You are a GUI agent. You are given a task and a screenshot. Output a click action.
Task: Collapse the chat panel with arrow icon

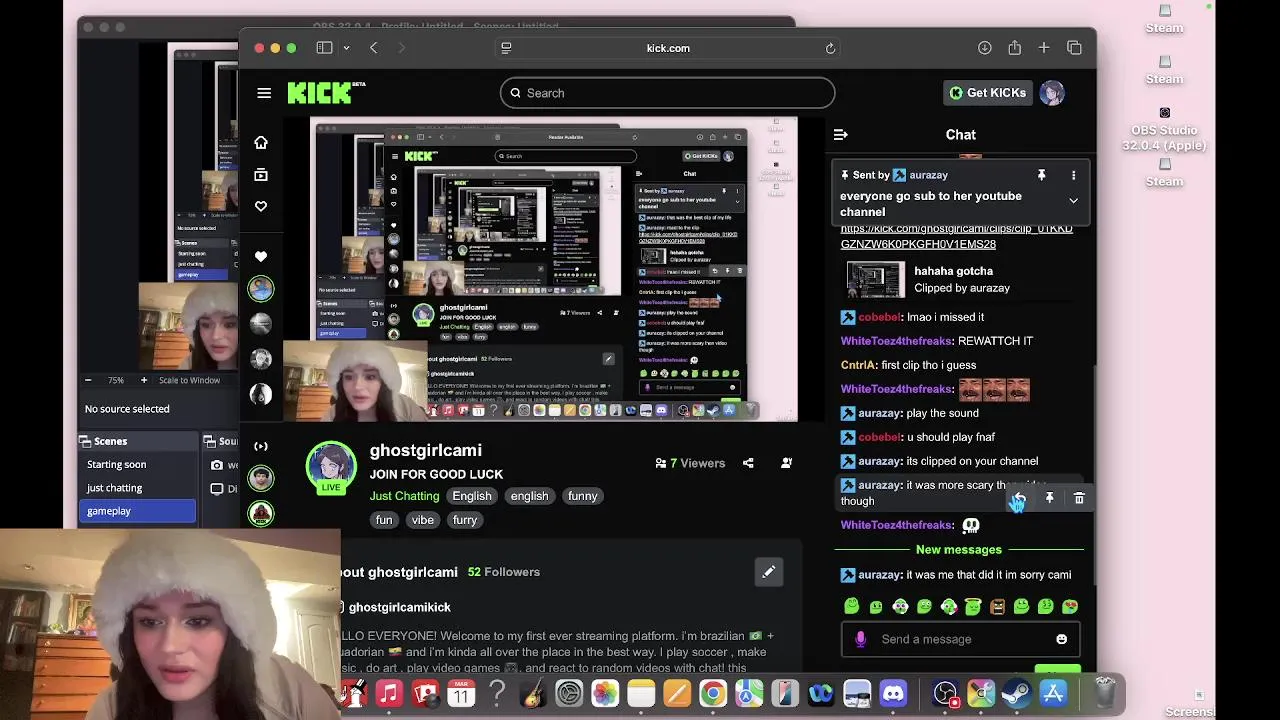(x=841, y=134)
